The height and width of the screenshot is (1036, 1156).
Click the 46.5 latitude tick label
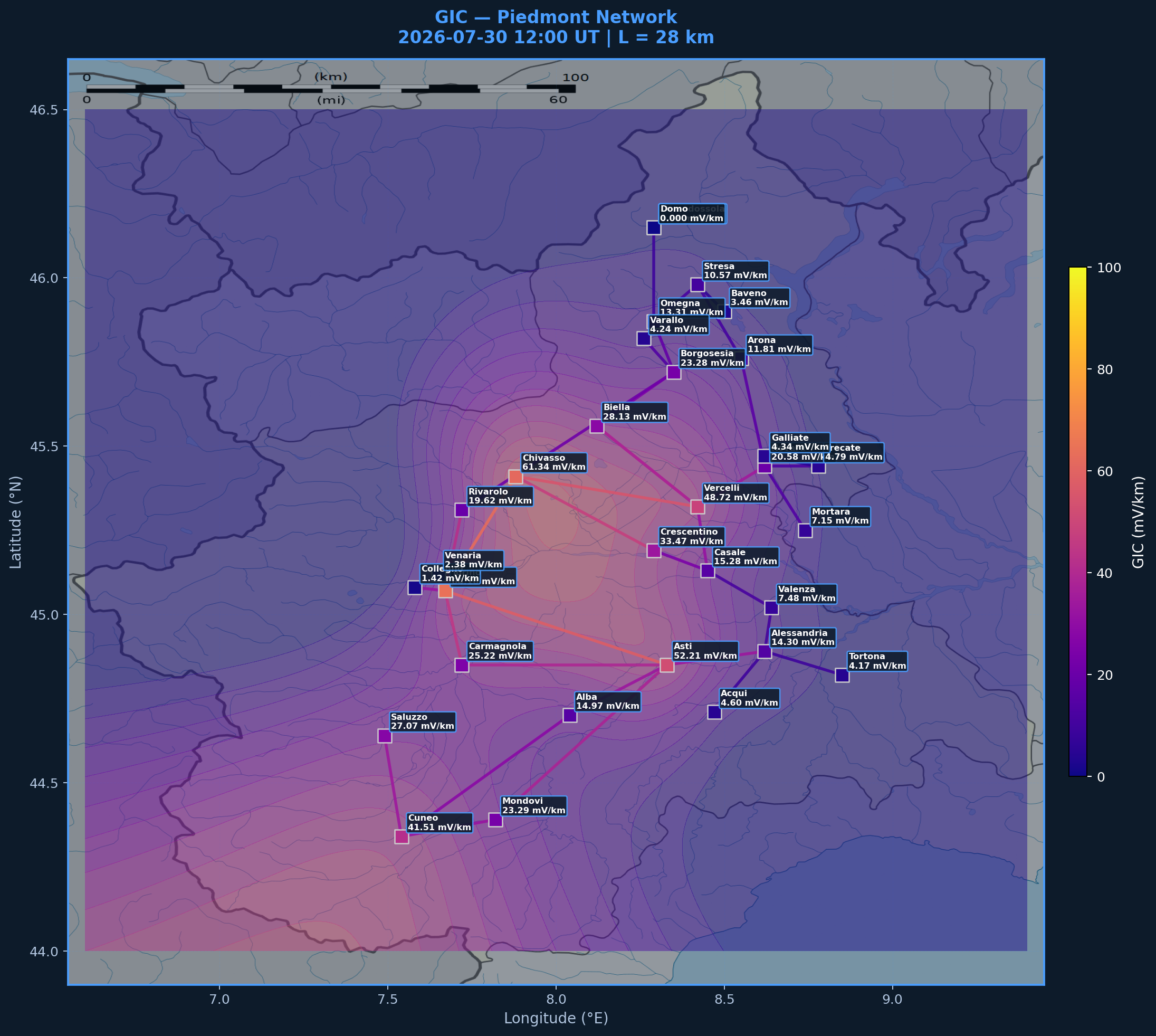44,110
